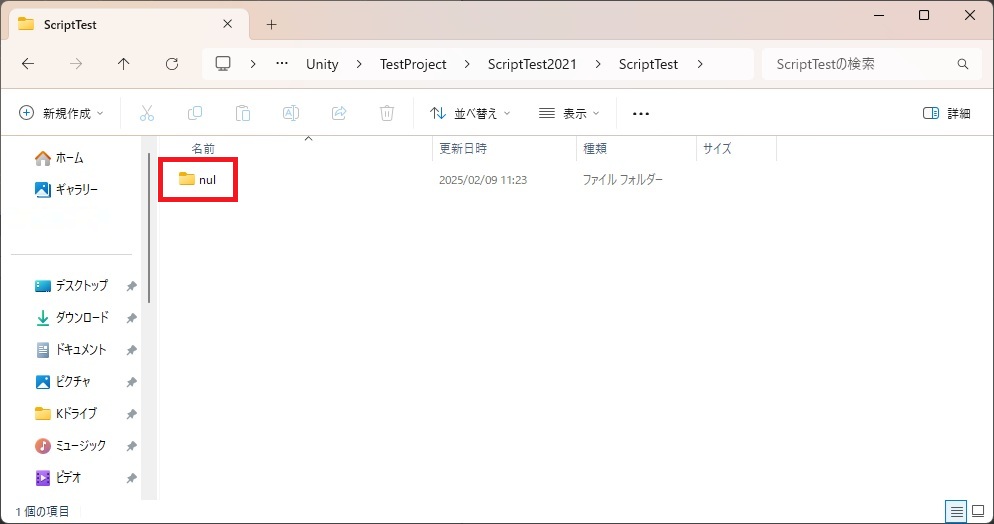Click the pin icon beside Kドライブ
This screenshot has width=994, height=524.
tap(131, 414)
